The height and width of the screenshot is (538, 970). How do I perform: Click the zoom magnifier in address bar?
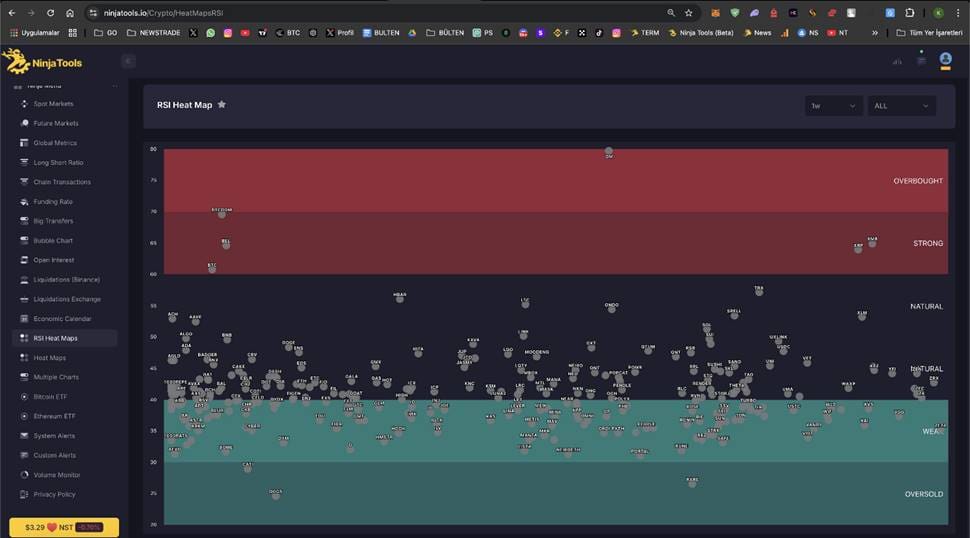[x=671, y=12]
